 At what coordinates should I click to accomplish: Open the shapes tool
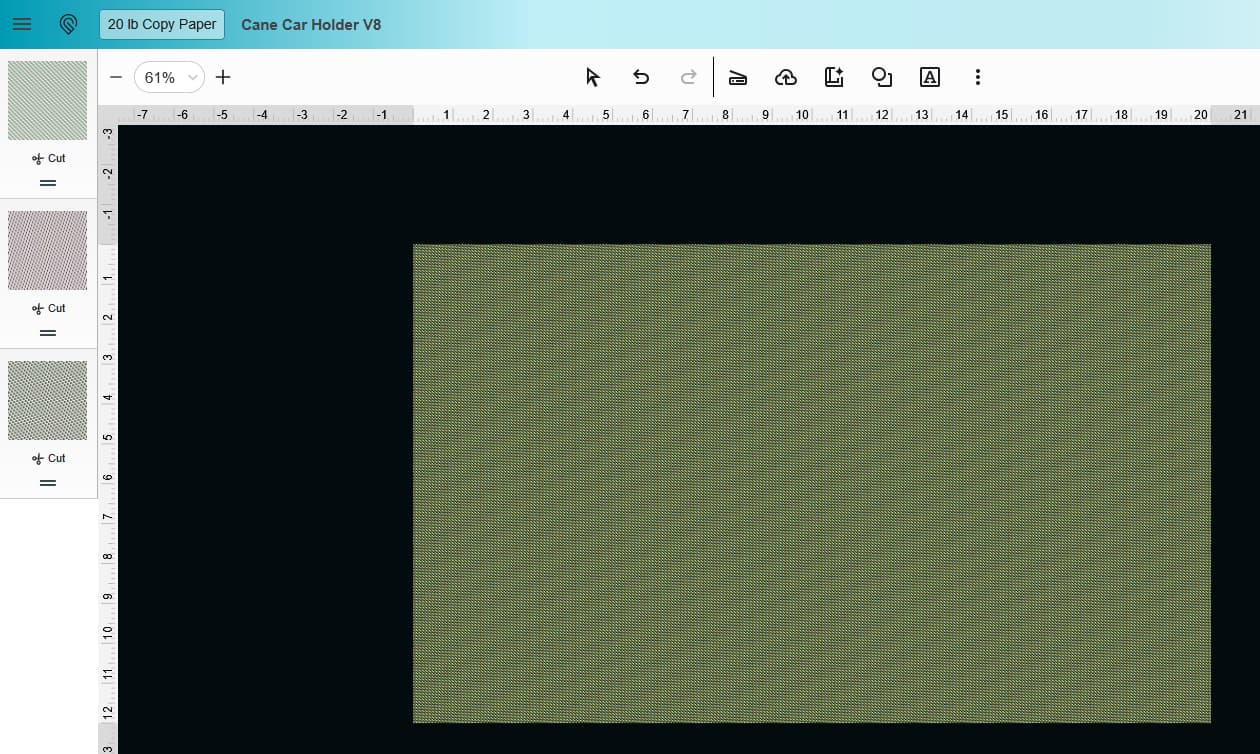point(882,77)
